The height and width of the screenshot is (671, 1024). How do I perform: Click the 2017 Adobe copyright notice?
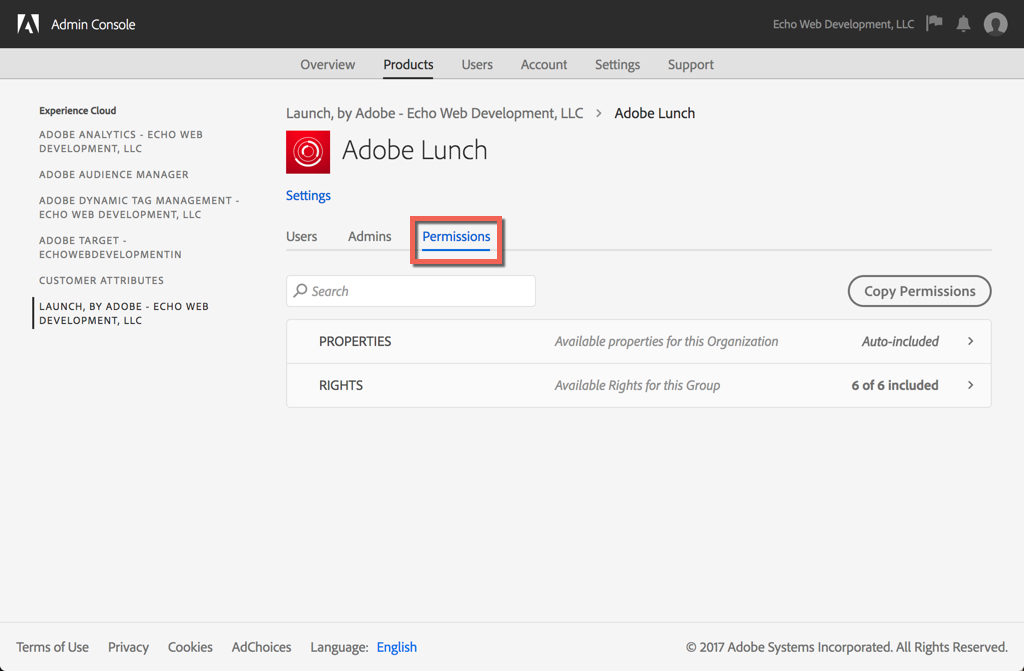pyautogui.click(x=847, y=647)
